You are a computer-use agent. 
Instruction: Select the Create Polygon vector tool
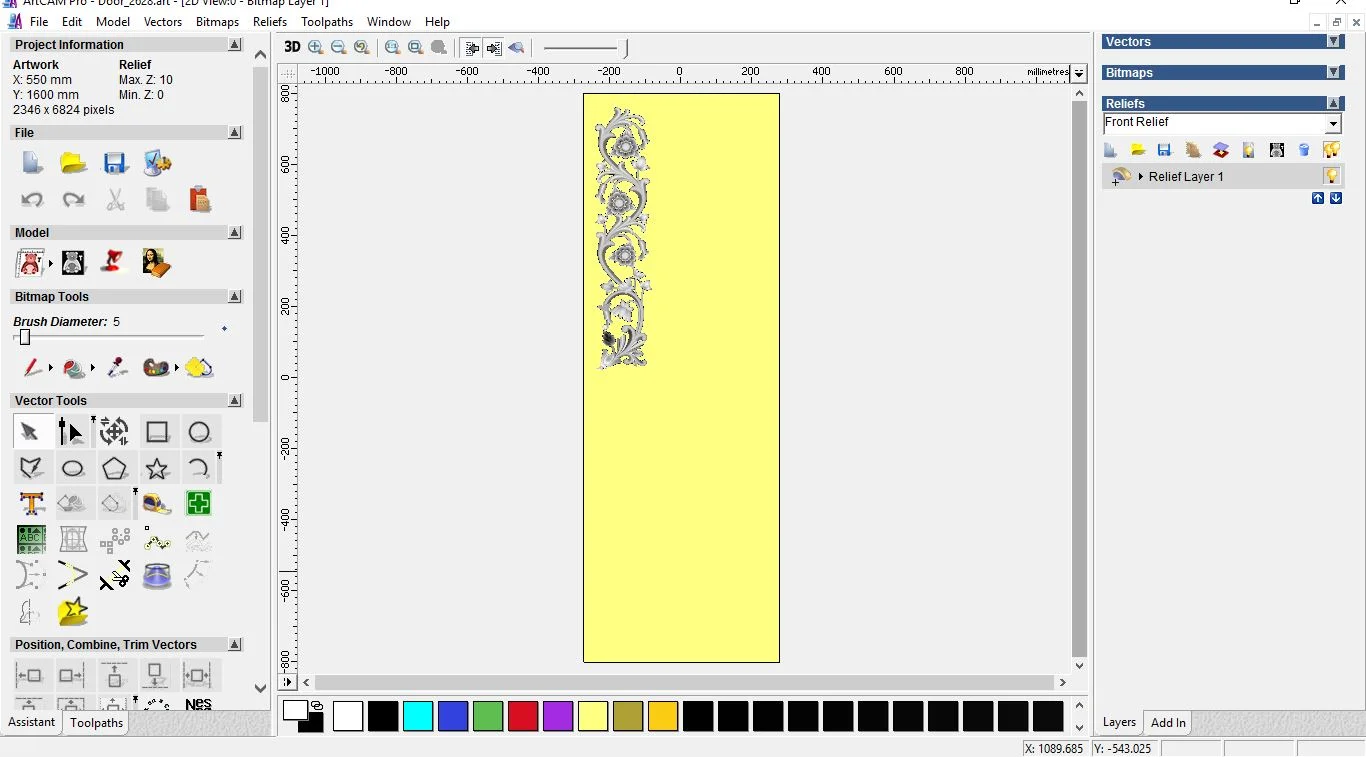115,468
